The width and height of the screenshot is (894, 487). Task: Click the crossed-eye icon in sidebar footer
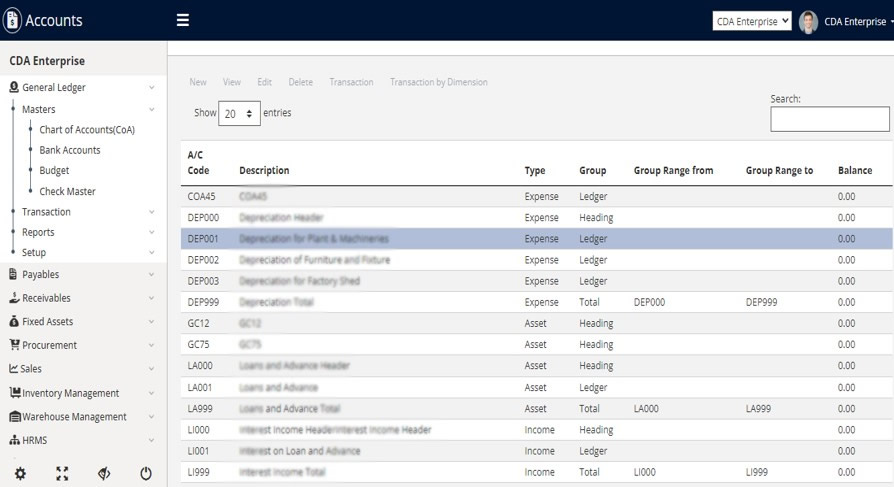click(104, 474)
